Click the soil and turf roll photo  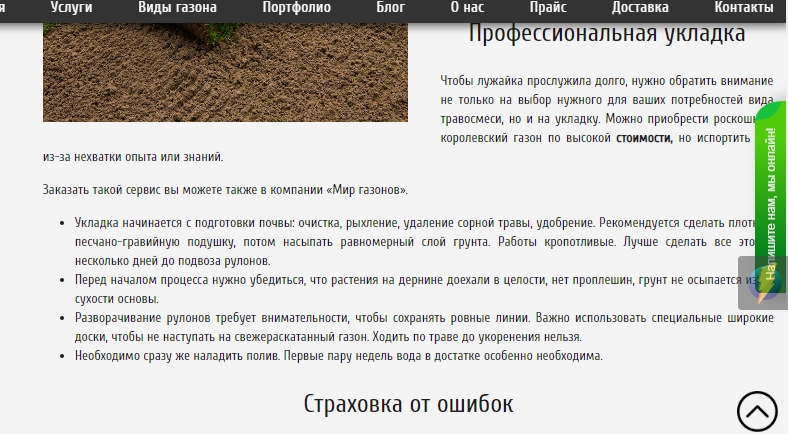coord(225,72)
